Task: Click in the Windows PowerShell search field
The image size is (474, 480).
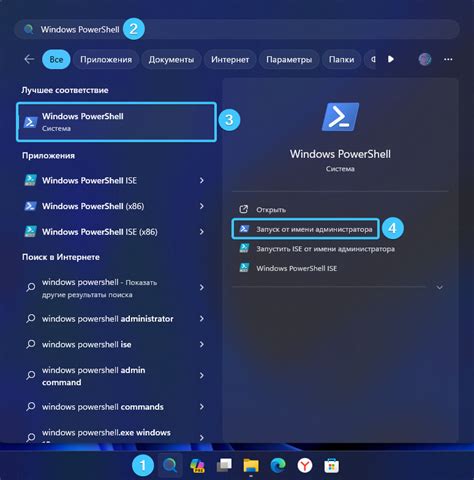Action: click(237, 29)
